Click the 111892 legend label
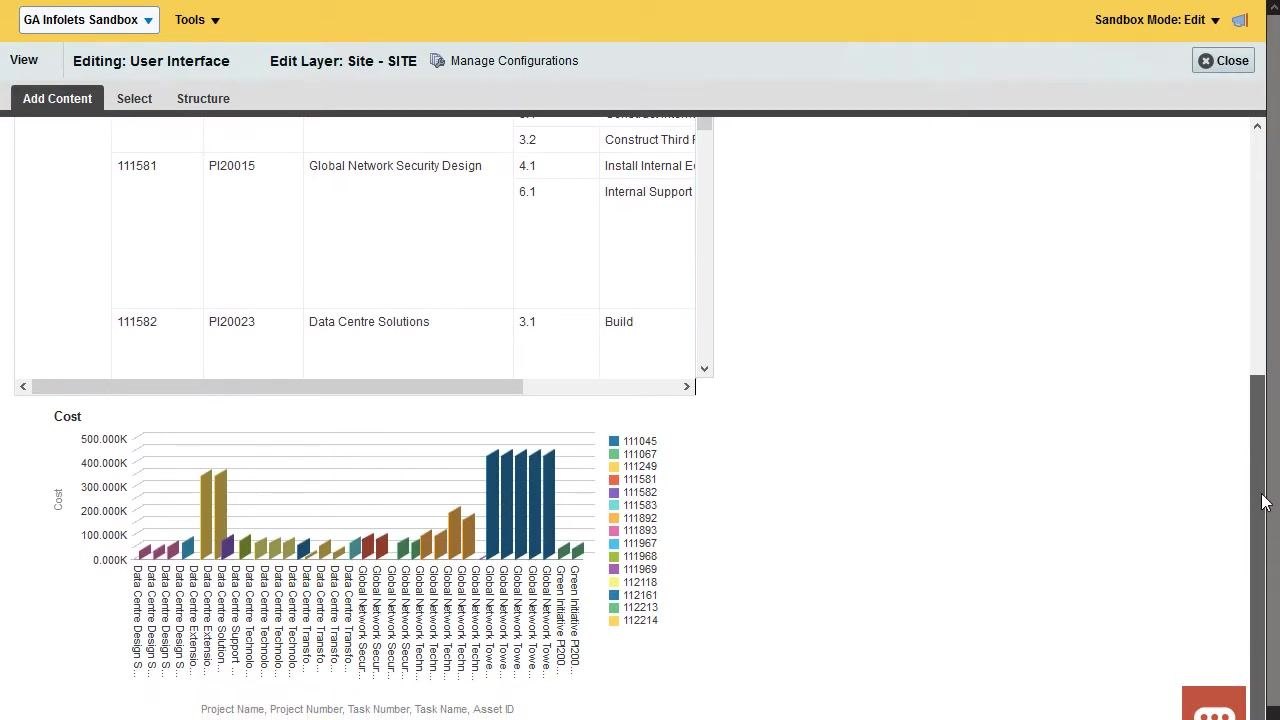 [640, 518]
